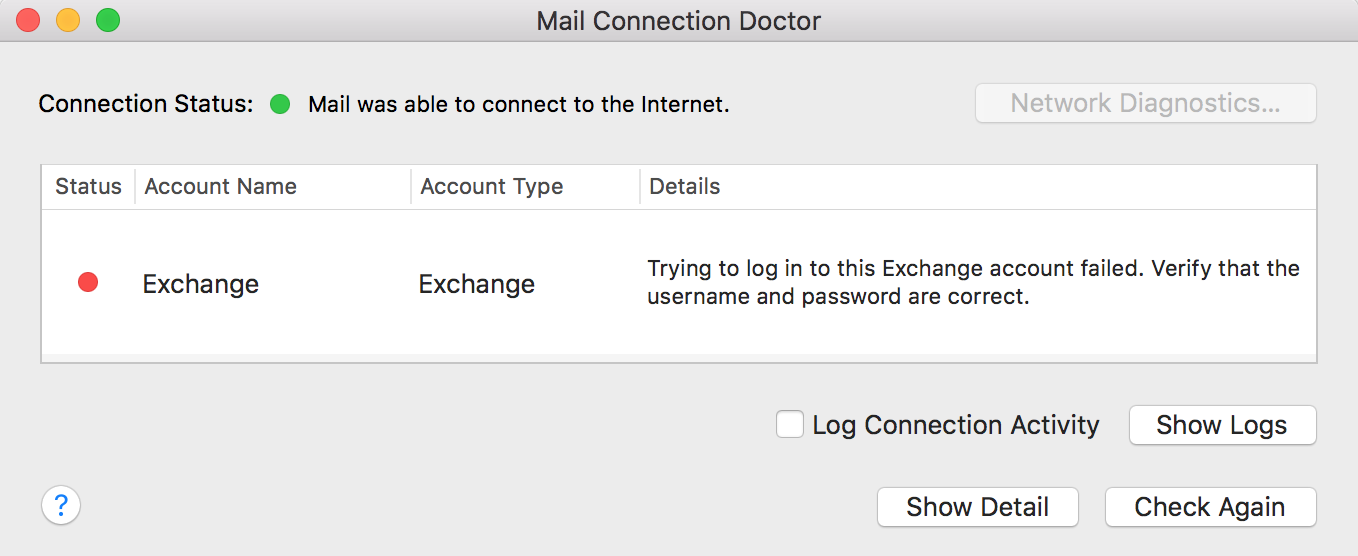Image resolution: width=1358 pixels, height=556 pixels.
Task: Zoom the window with the green button
Action: (108, 20)
